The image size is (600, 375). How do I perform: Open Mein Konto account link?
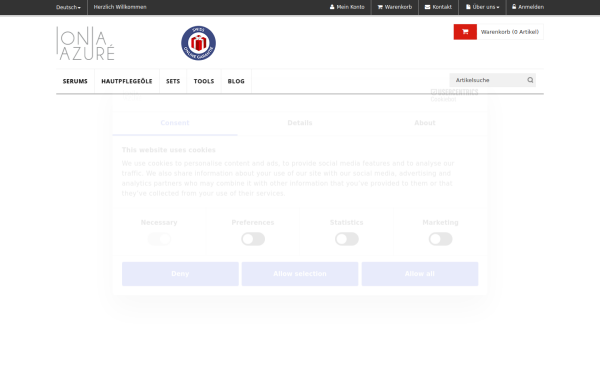coord(347,7)
